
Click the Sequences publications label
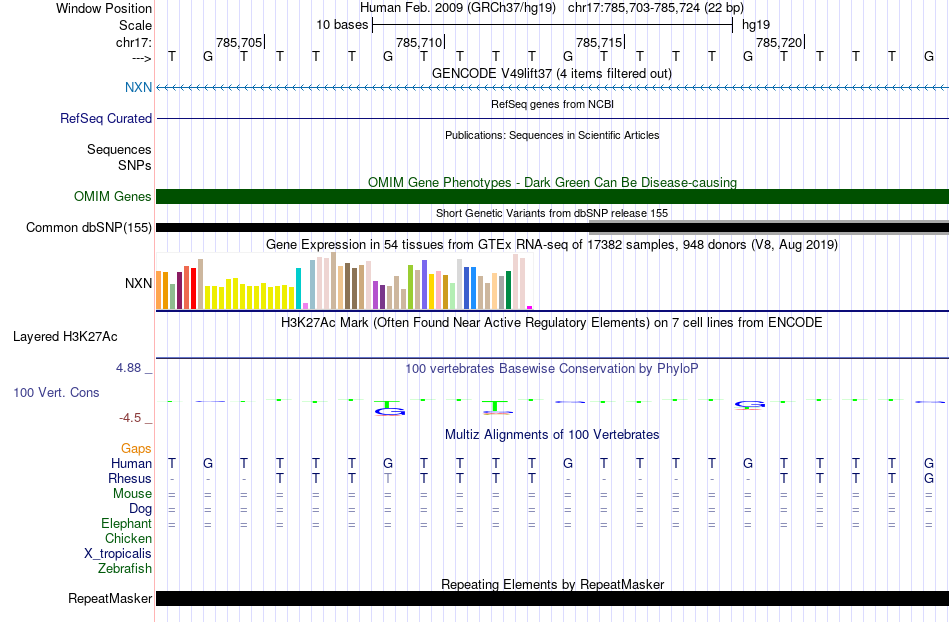pos(119,150)
